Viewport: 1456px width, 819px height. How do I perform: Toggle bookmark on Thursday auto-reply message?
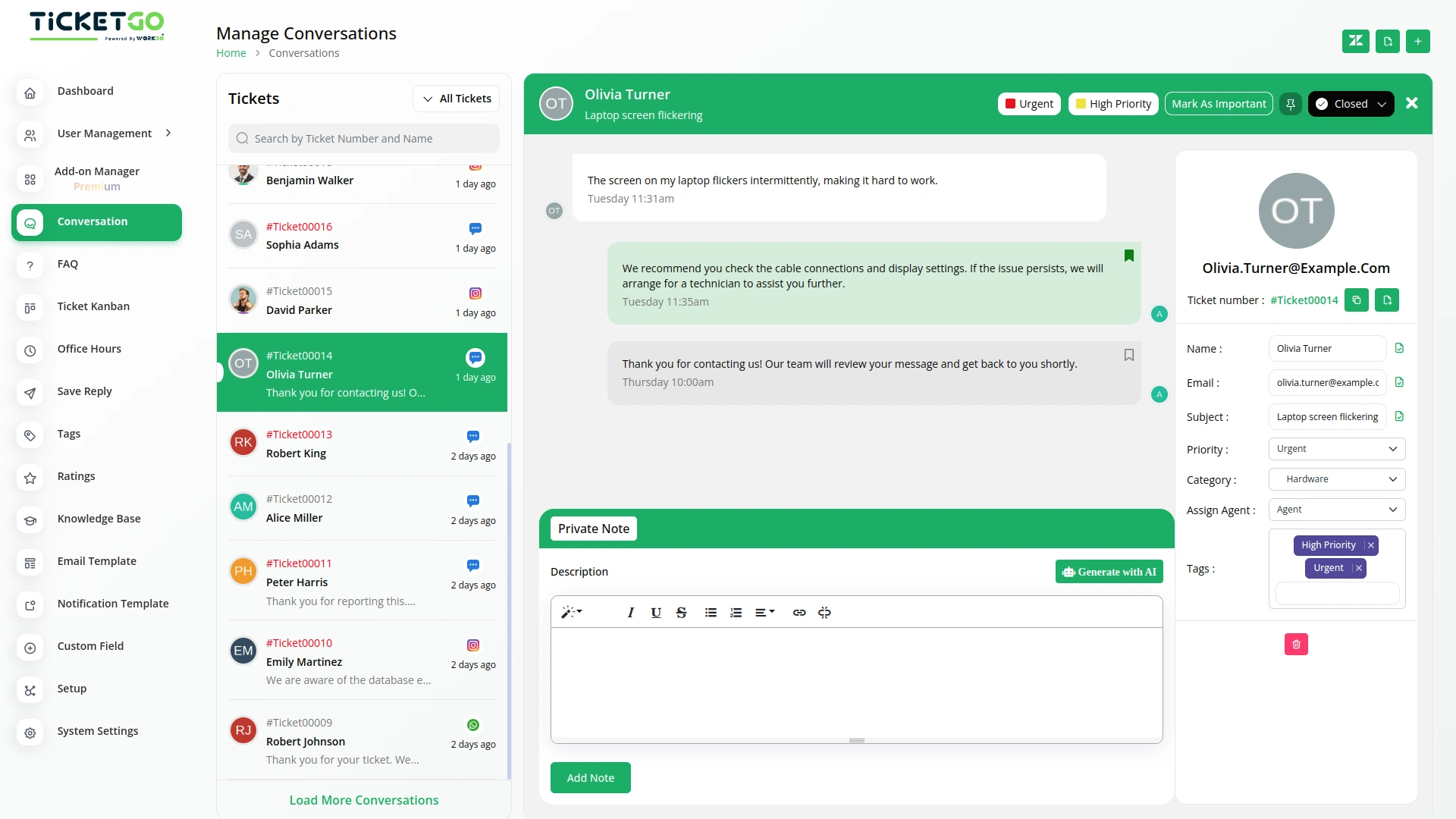point(1128,355)
